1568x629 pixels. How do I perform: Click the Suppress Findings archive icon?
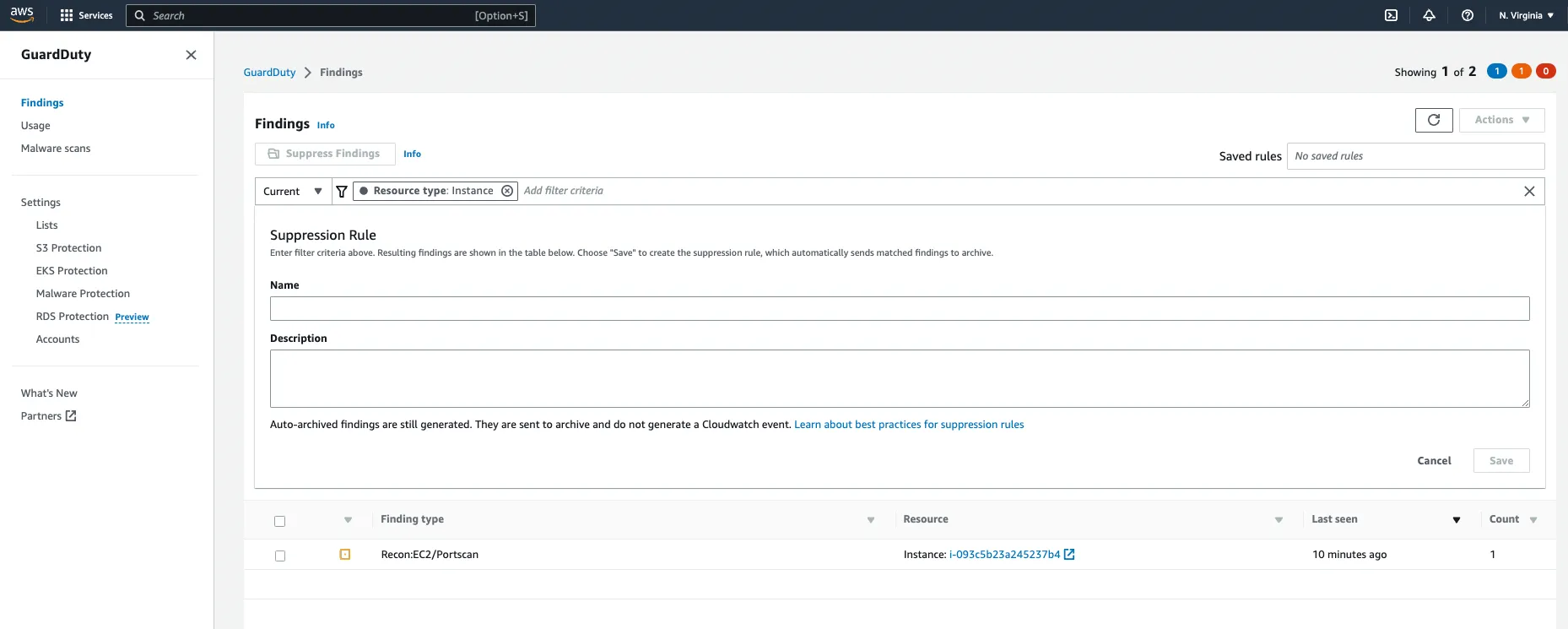pyautogui.click(x=273, y=154)
